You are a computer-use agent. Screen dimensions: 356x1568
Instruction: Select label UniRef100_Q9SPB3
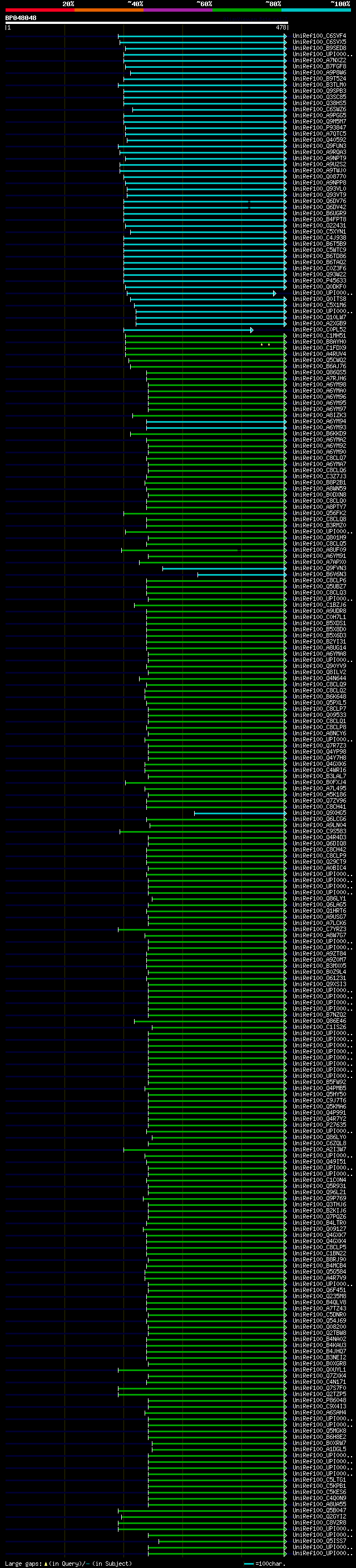click(319, 91)
